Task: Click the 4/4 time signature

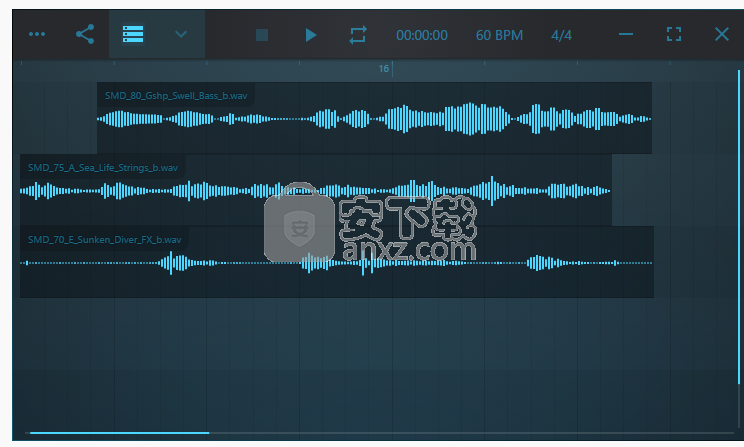Action: [x=561, y=35]
